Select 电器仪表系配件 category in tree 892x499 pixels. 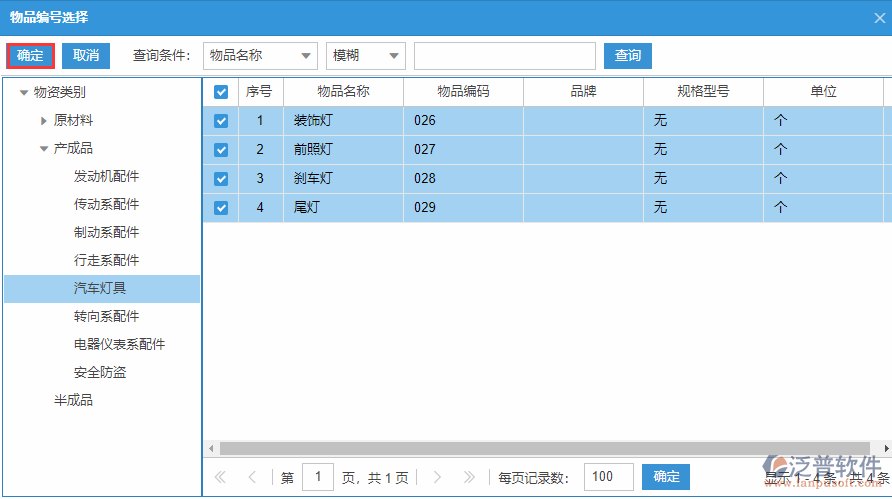119,345
